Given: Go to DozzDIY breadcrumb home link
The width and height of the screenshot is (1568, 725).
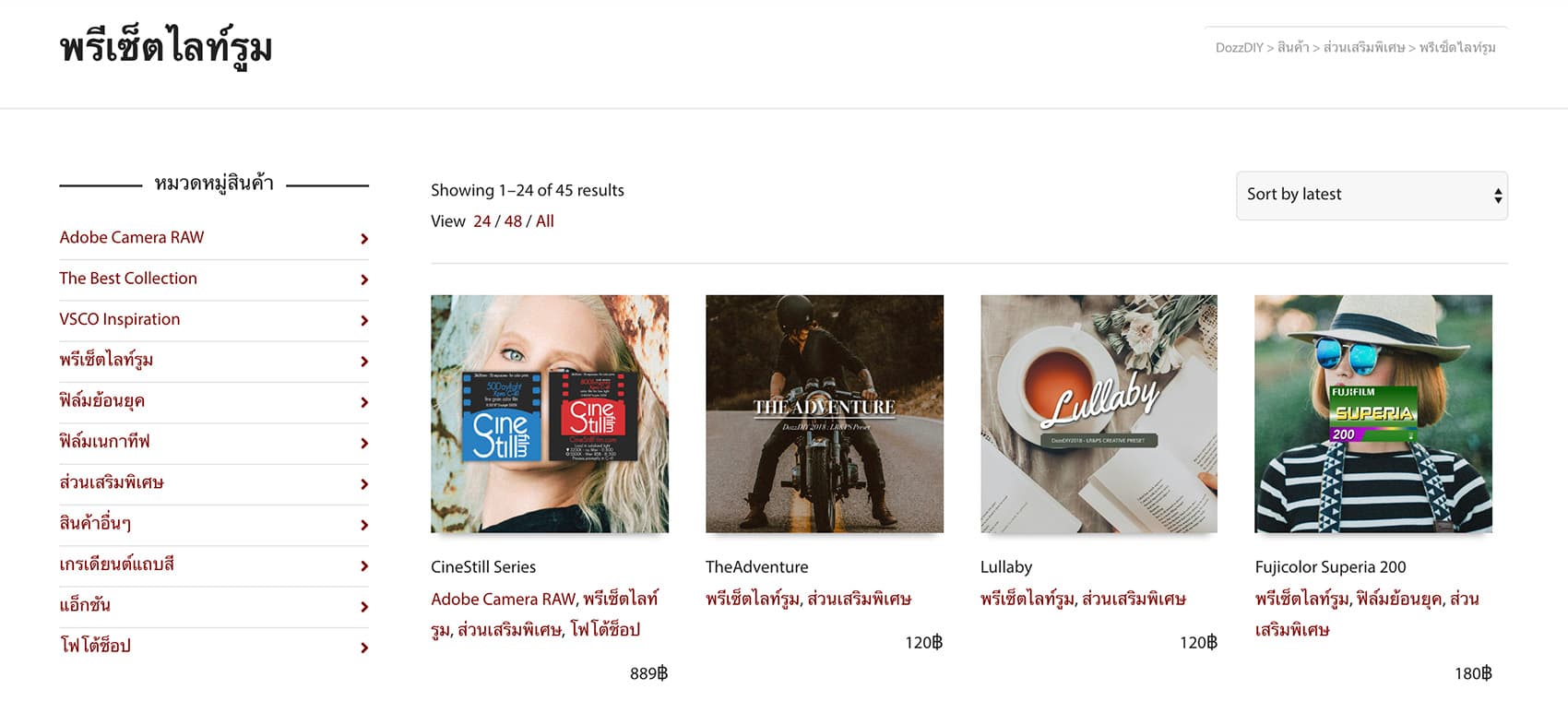Looking at the screenshot, I should (1239, 47).
